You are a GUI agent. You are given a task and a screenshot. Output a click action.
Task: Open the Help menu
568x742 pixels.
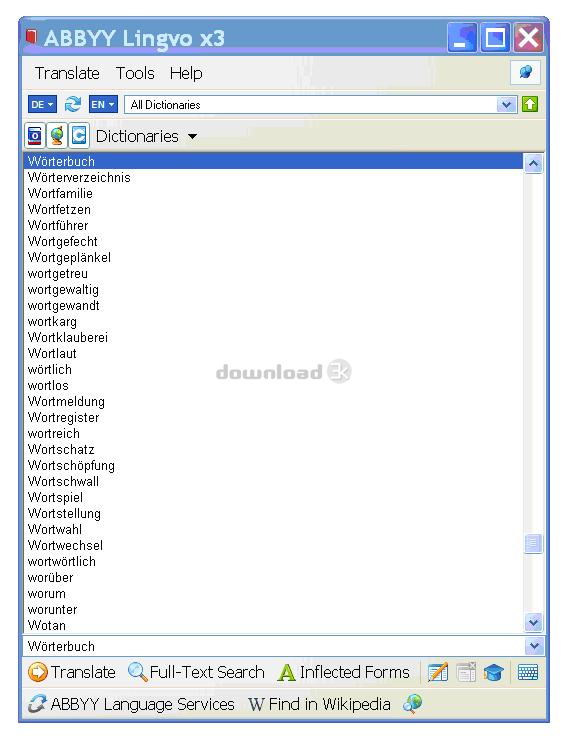186,73
